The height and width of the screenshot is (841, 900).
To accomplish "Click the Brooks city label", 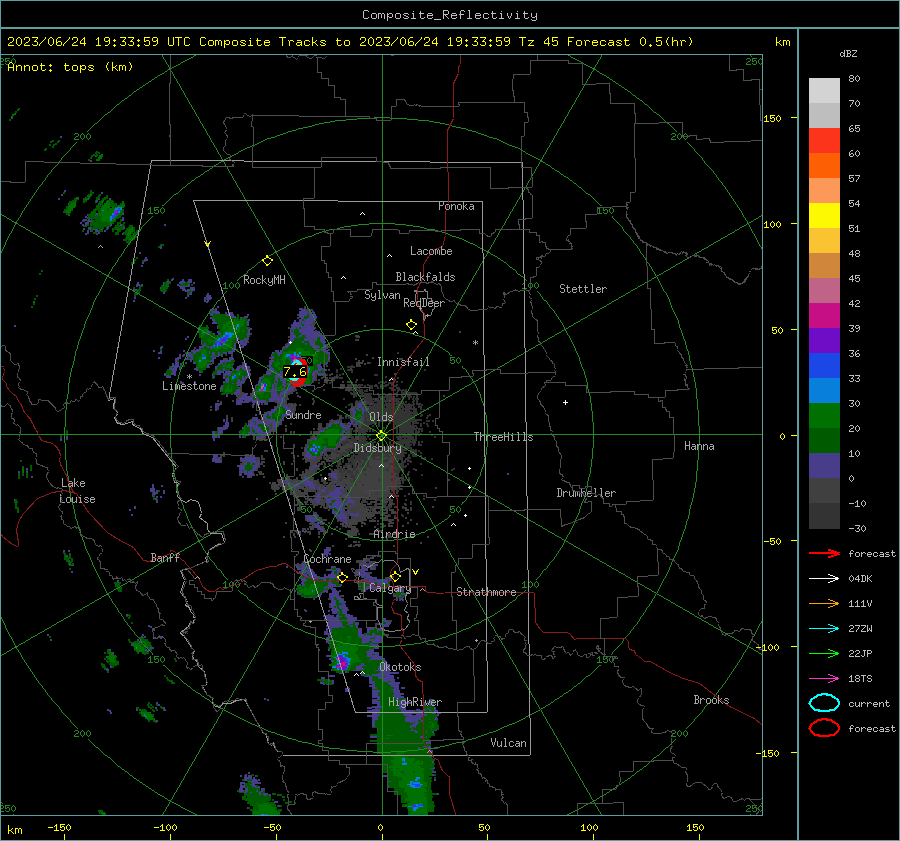I will tap(711, 700).
